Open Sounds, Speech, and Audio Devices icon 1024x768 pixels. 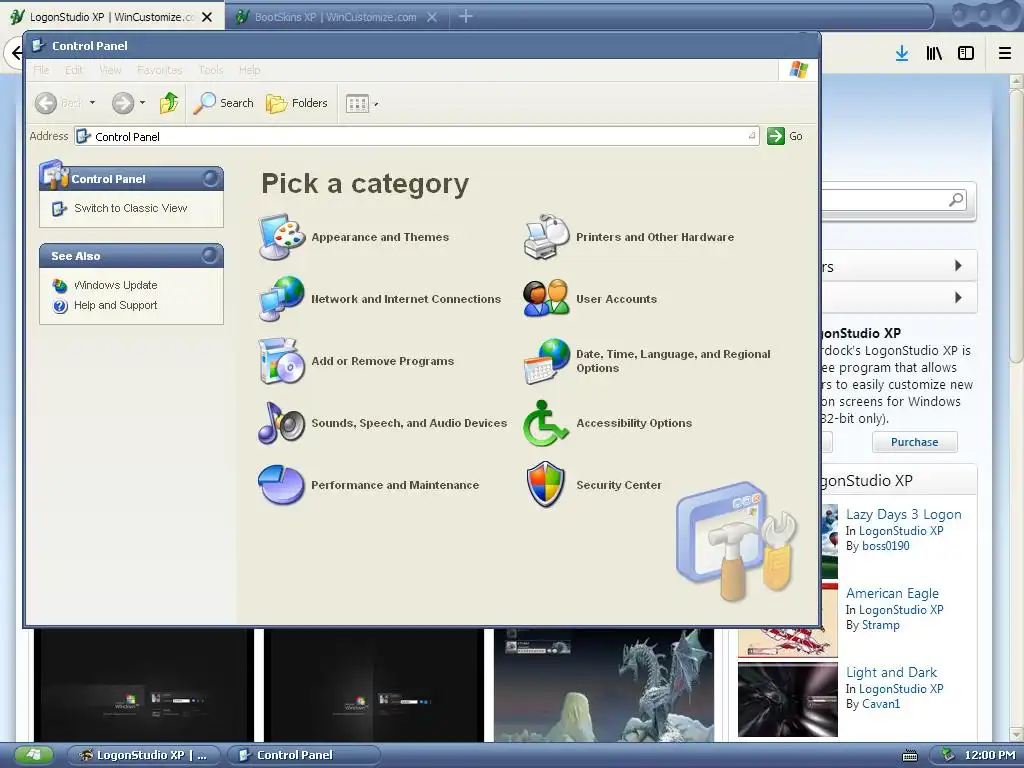coord(281,423)
